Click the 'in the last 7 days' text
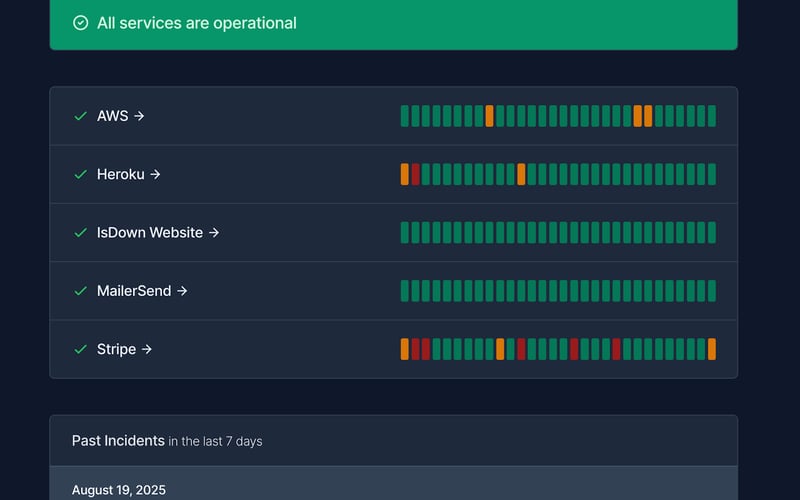Viewport: 800px width, 500px height. tap(215, 441)
